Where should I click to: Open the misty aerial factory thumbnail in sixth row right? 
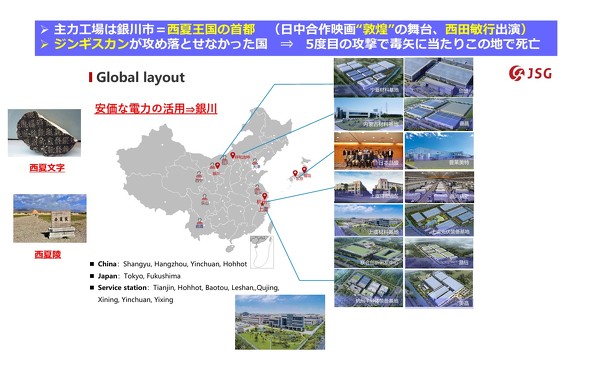point(439,252)
